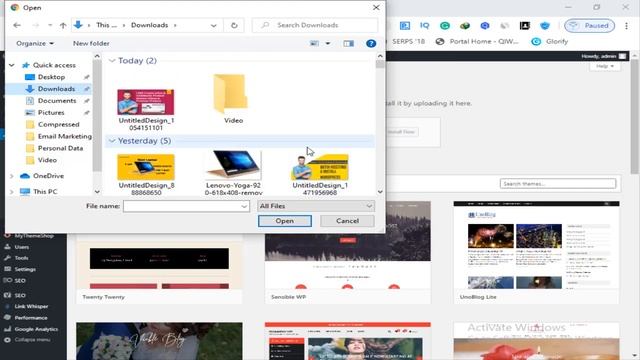Image resolution: width=640 pixels, height=360 pixels.
Task: Open Tools in WordPress menu
Action: click(21, 258)
